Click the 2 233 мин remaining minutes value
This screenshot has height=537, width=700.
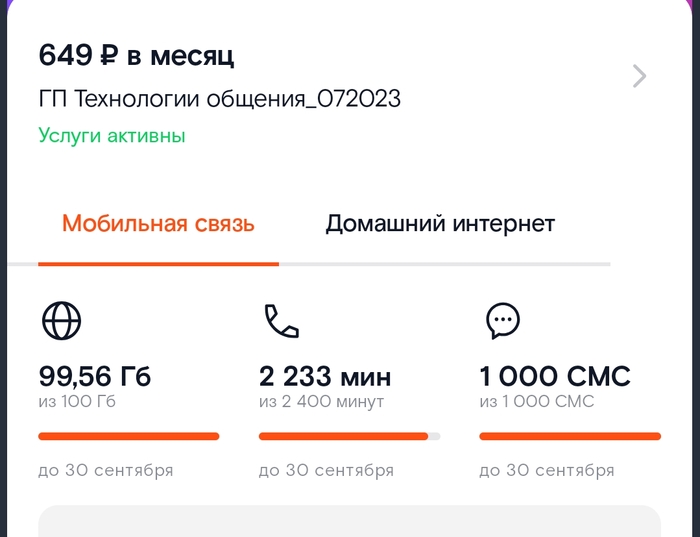pyautogui.click(x=325, y=377)
